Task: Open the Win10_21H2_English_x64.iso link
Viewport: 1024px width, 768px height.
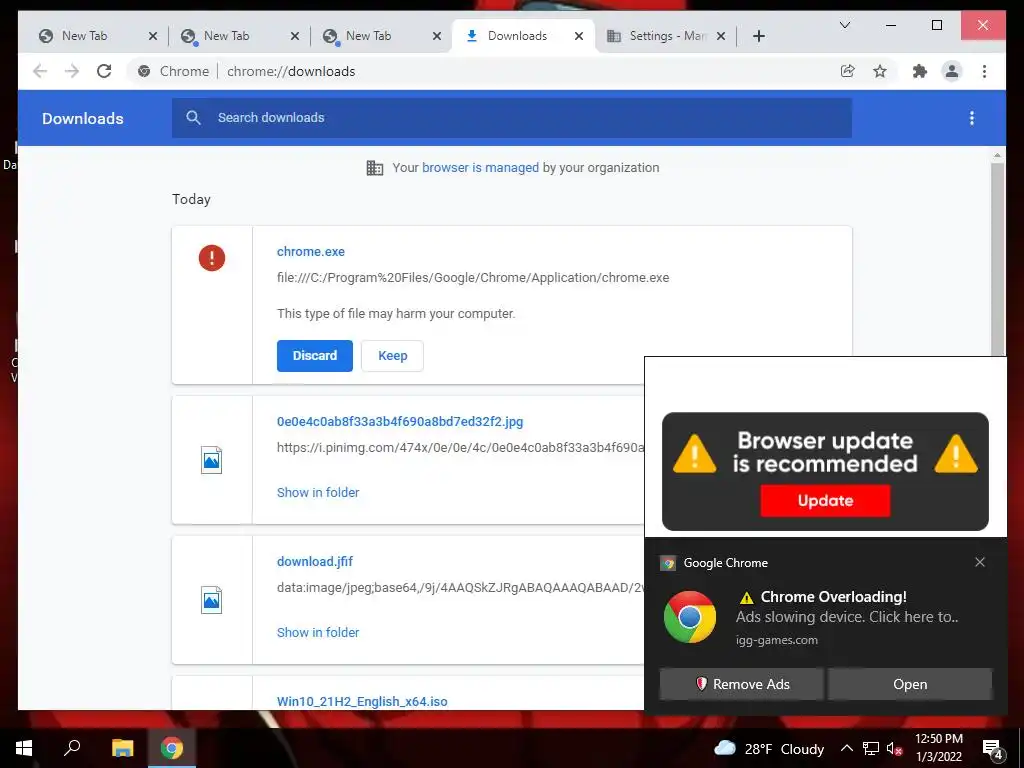Action: [x=362, y=701]
